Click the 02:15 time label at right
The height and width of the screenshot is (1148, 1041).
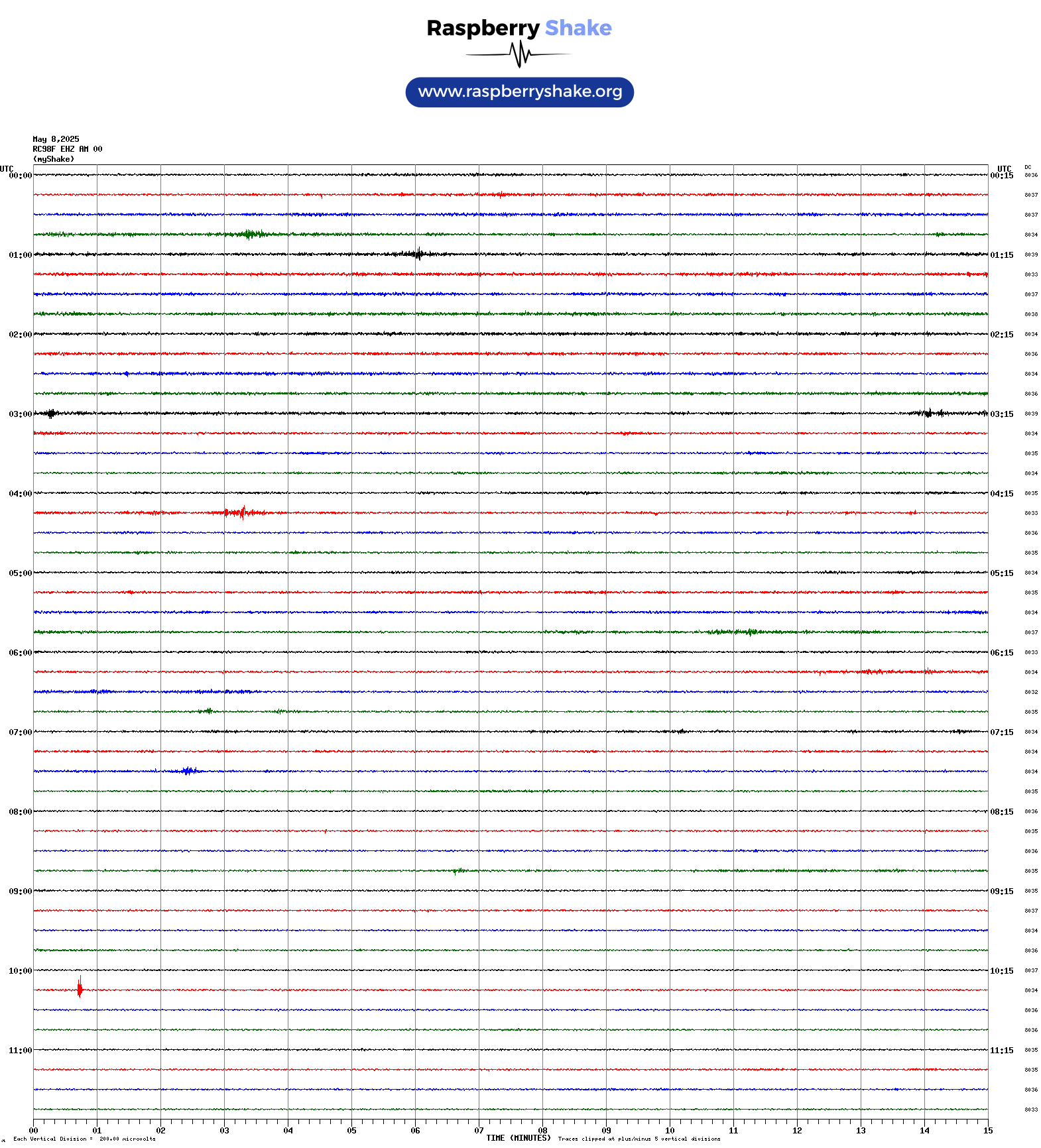[x=1002, y=335]
